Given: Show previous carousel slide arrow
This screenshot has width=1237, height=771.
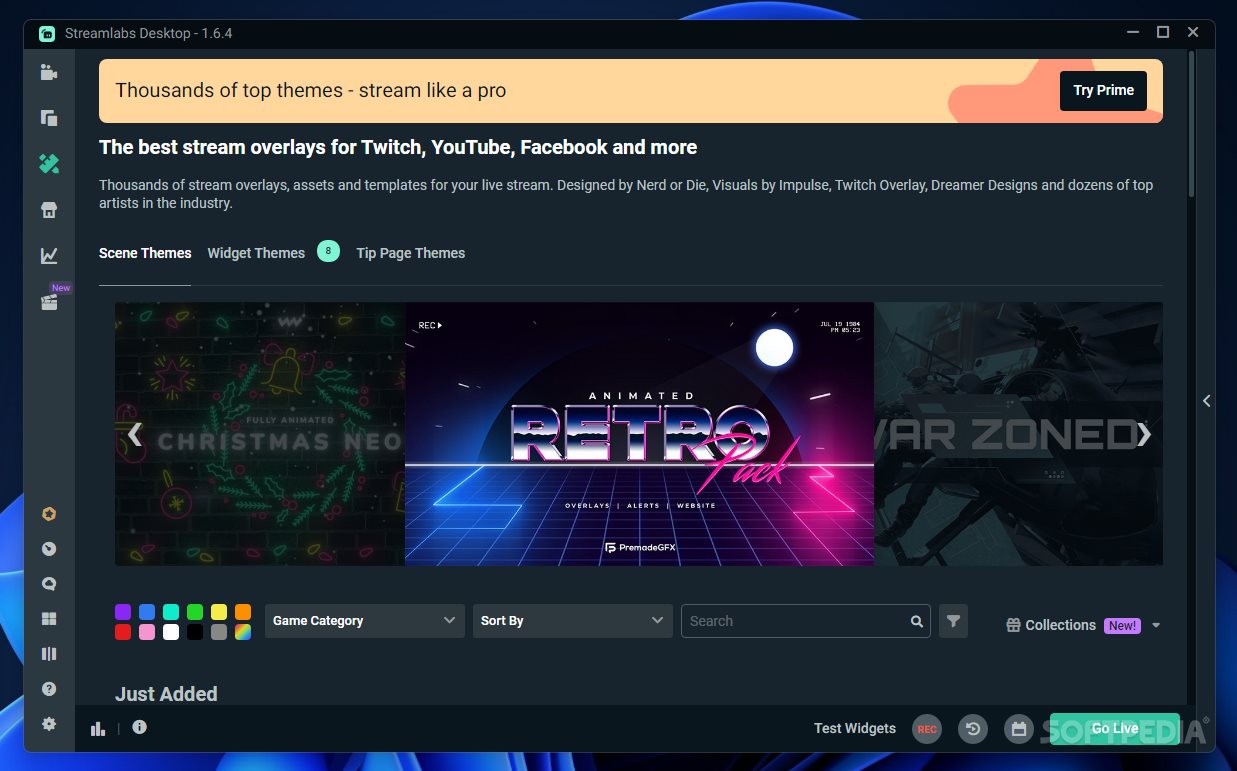Looking at the screenshot, I should click(135, 434).
